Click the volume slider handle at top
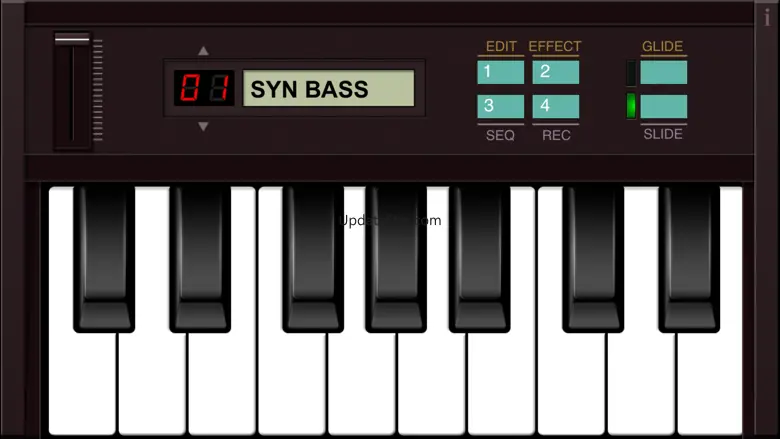 72,39
